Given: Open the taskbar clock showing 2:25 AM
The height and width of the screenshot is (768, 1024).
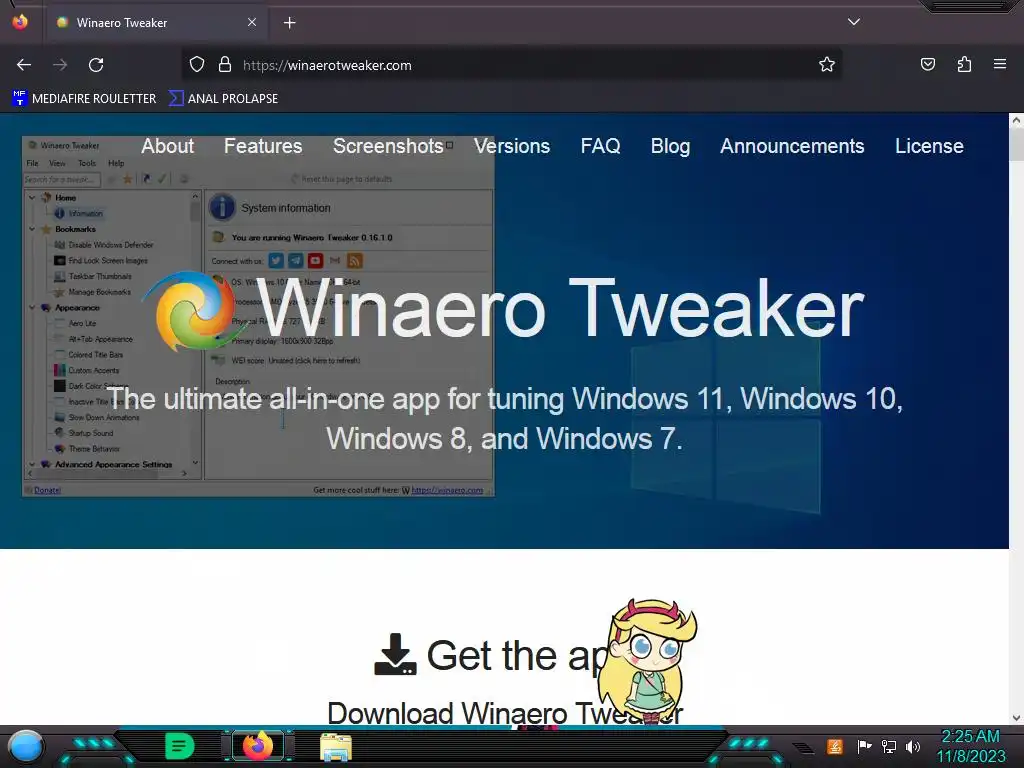Looking at the screenshot, I should click(970, 746).
